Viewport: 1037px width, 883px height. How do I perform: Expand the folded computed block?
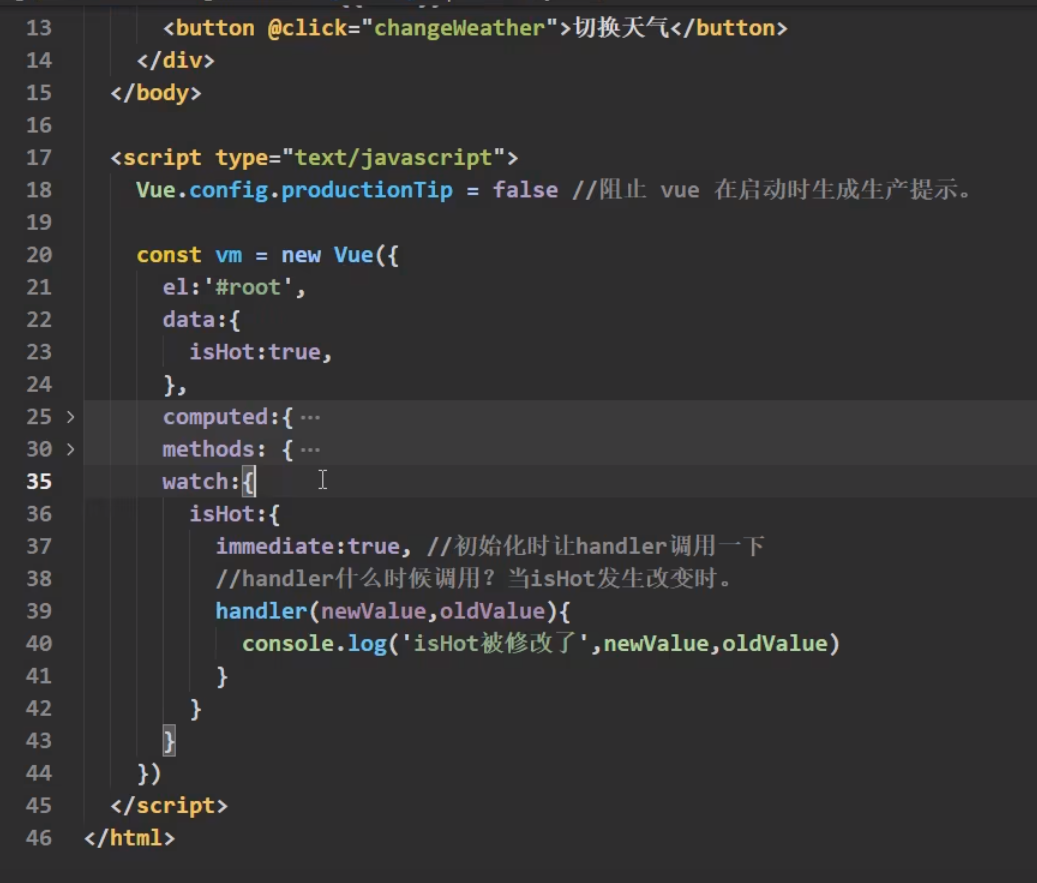(70, 417)
